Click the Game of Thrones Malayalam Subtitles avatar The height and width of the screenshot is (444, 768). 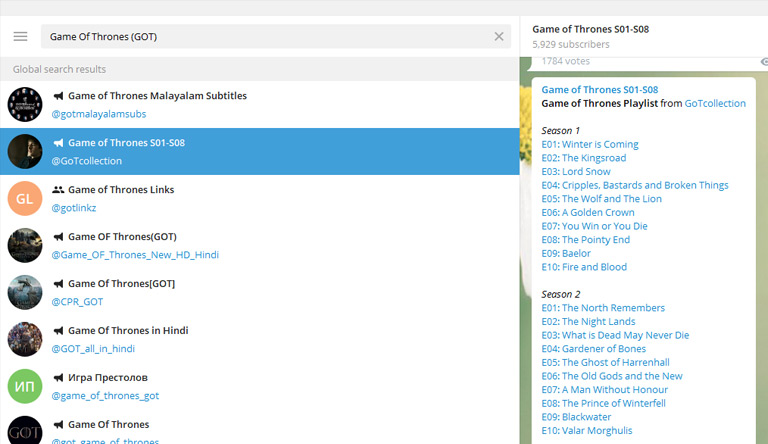(x=25, y=104)
